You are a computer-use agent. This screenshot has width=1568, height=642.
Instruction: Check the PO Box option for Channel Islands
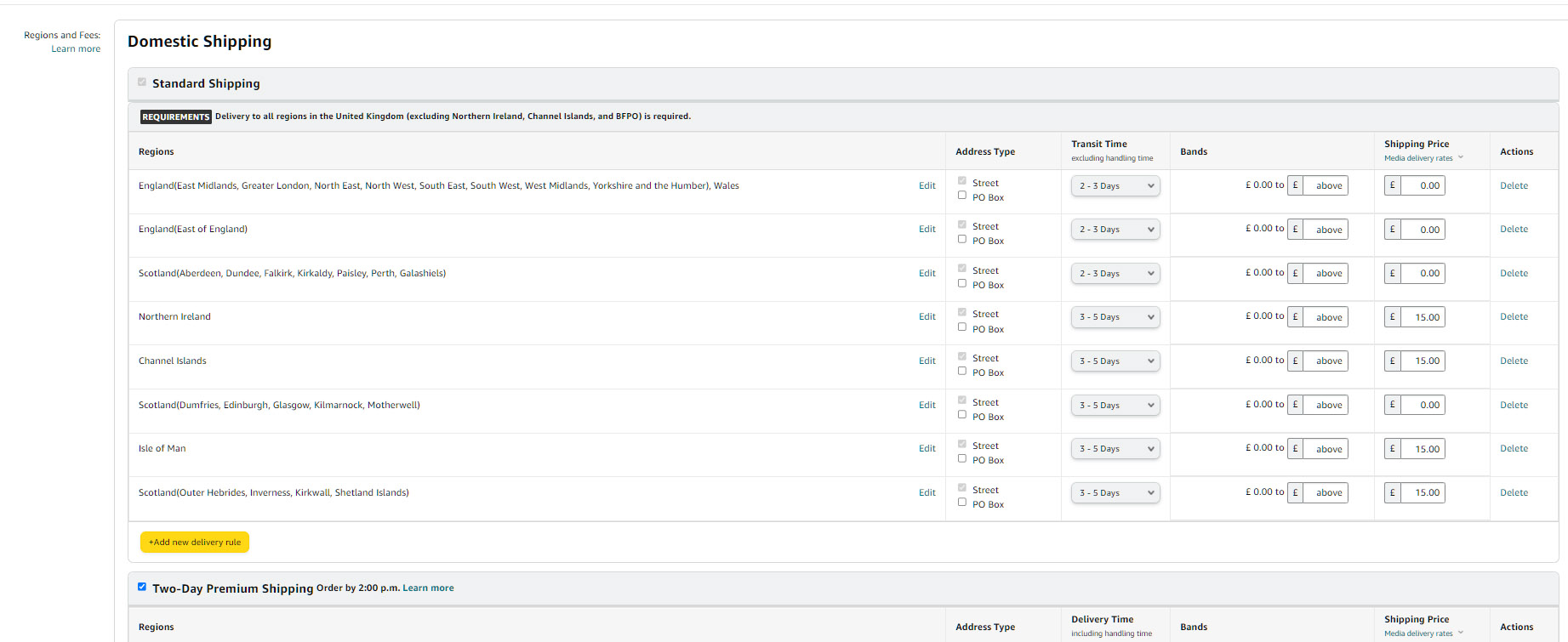[x=962, y=372]
